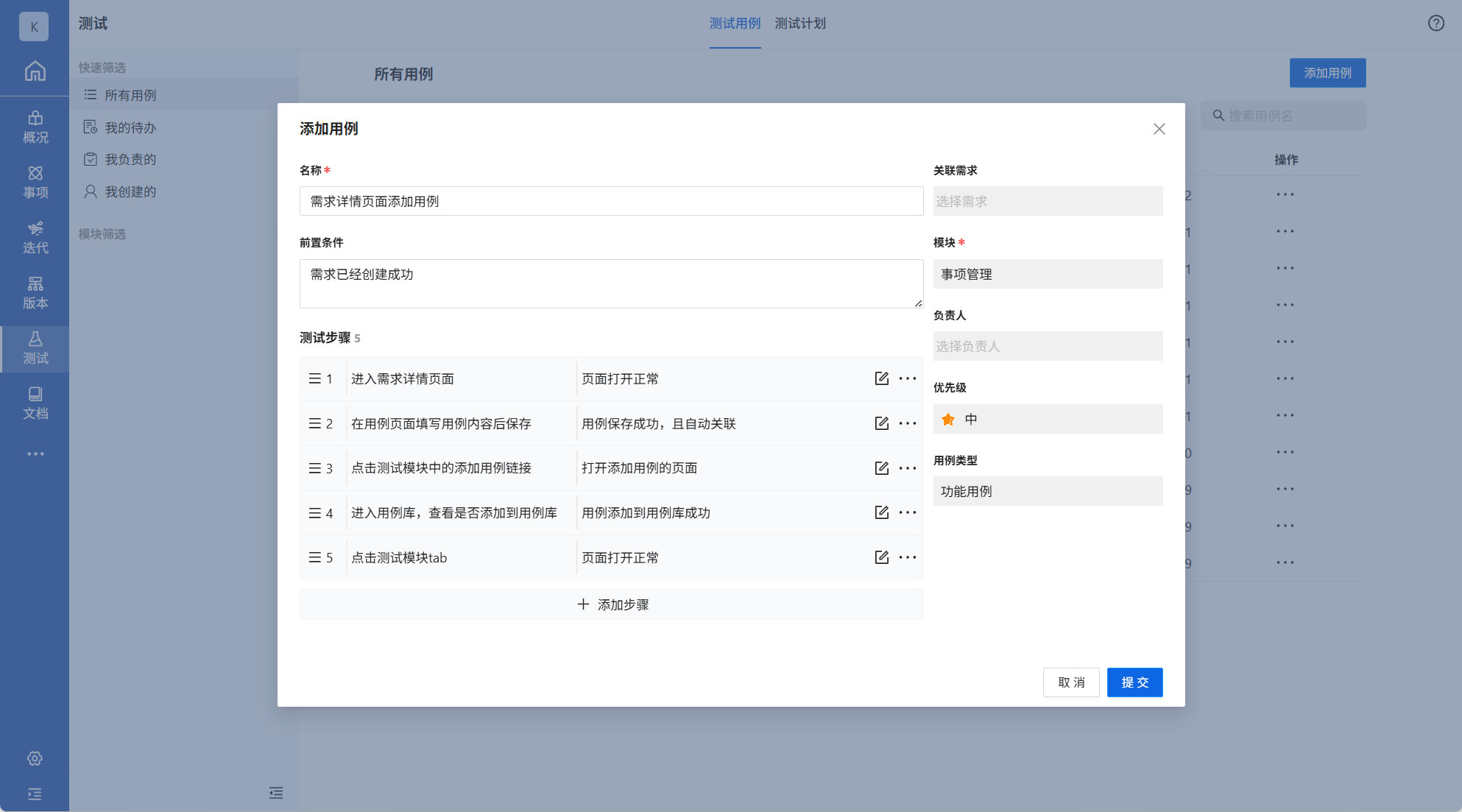This screenshot has width=1462, height=812.
Task: Change the 优先级 dropdown set to 中
Action: coord(1048,419)
